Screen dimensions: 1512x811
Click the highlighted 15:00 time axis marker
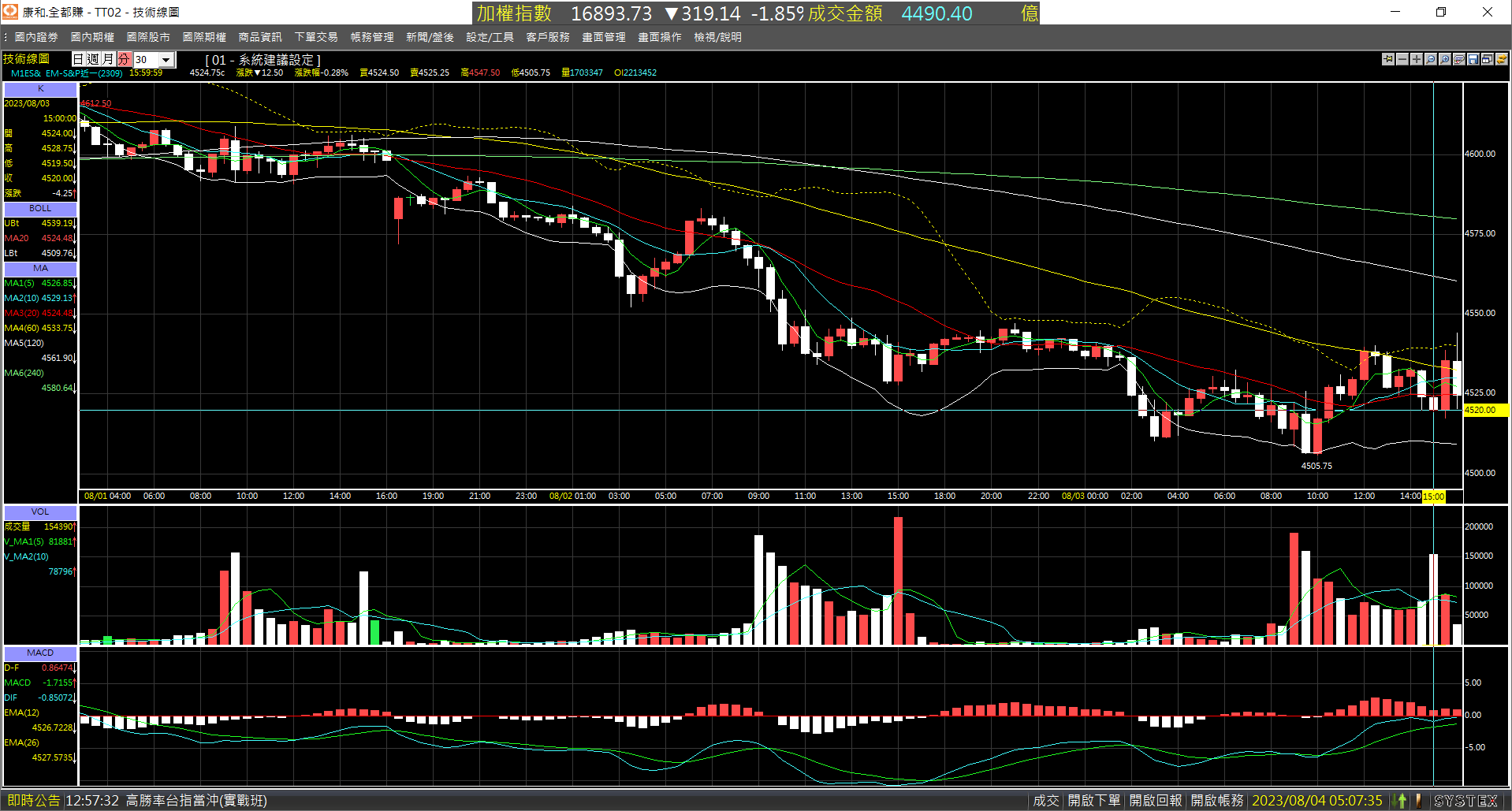(1433, 497)
